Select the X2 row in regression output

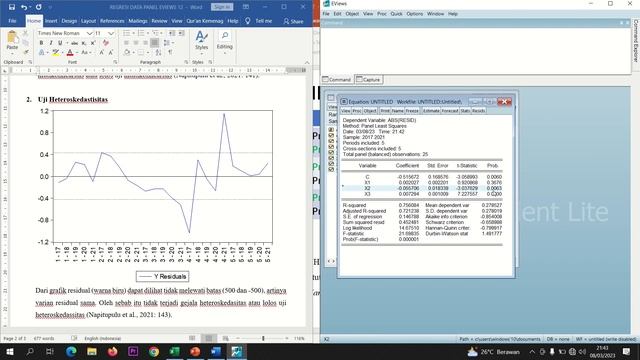point(422,188)
